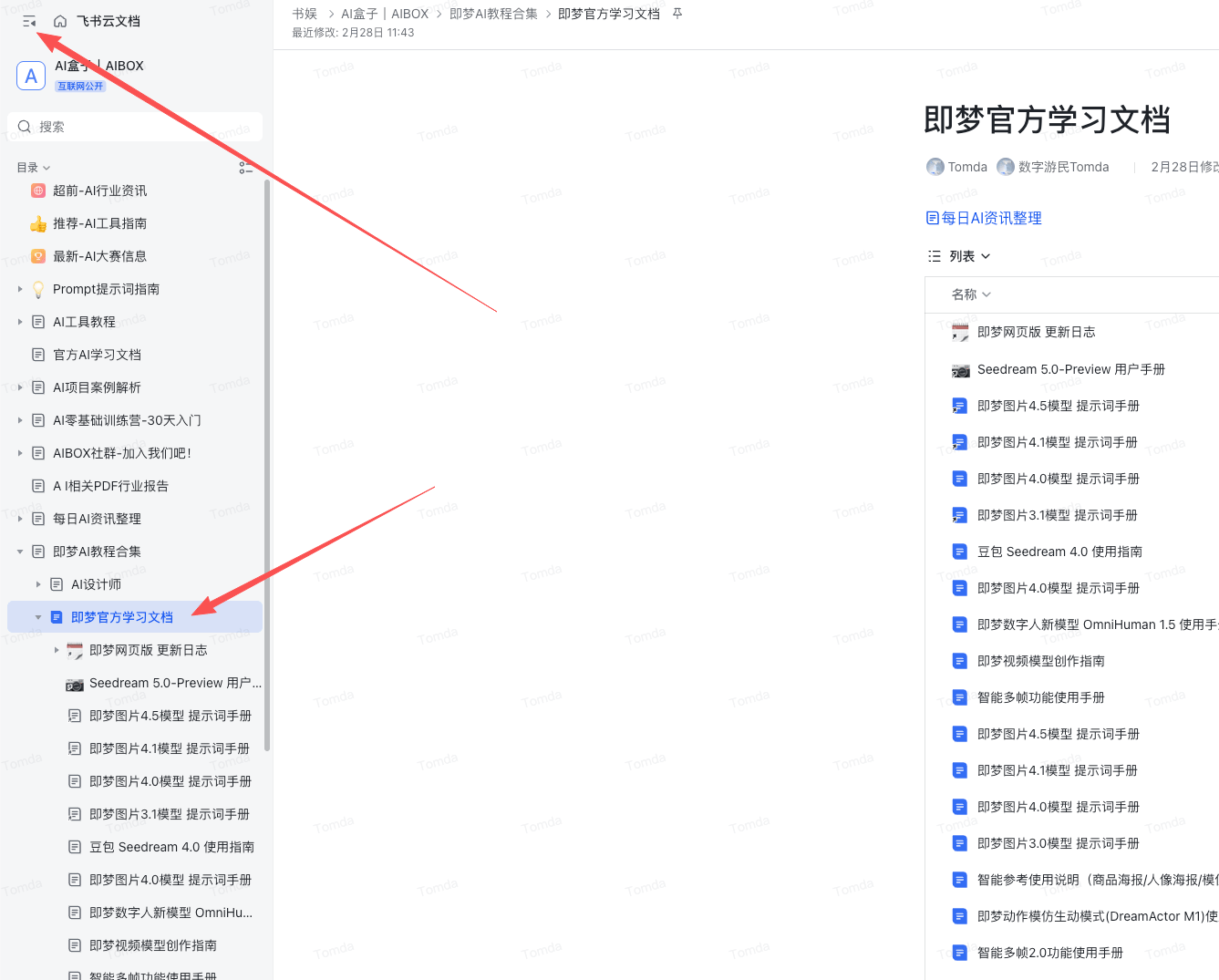
Task: Click list doc icon of 智能多帧功能使用手册
Action: [959, 697]
